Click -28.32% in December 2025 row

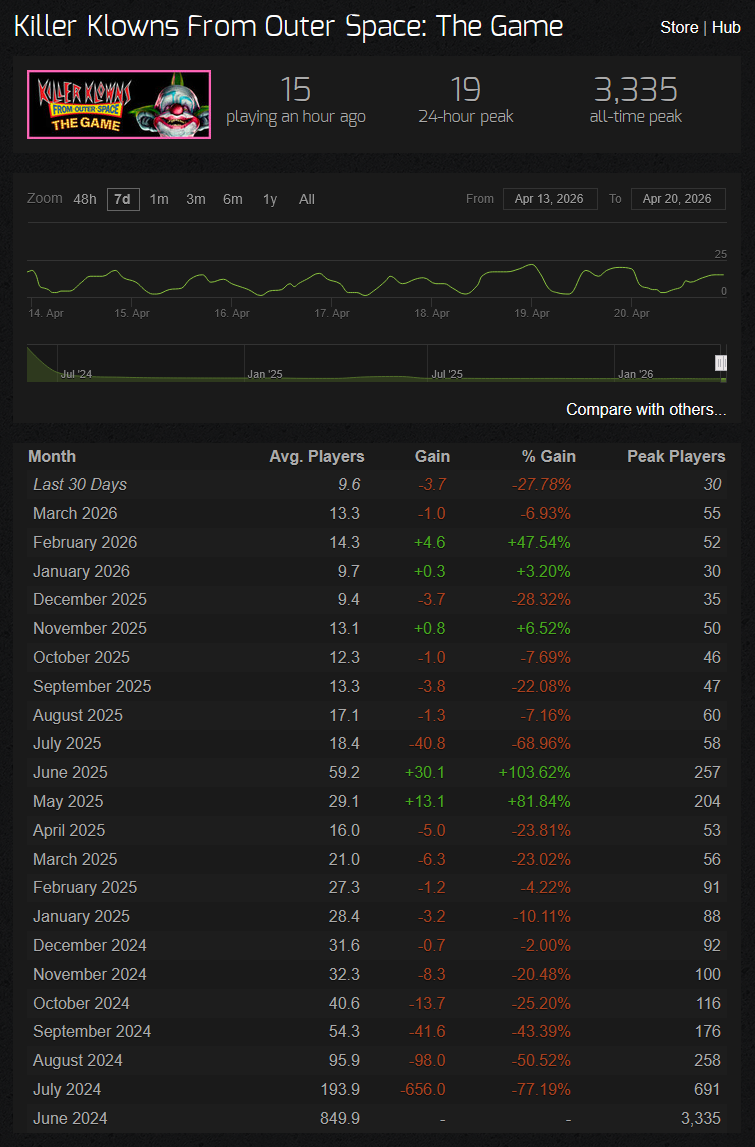(541, 600)
